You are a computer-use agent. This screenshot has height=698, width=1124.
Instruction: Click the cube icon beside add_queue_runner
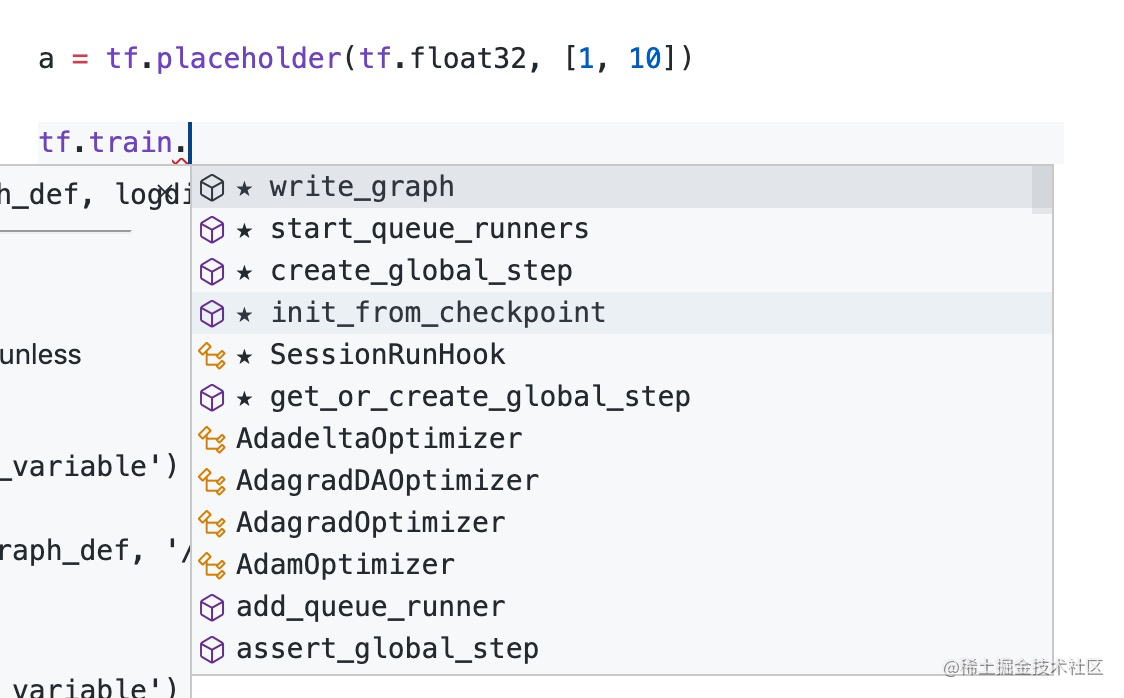coord(212,607)
